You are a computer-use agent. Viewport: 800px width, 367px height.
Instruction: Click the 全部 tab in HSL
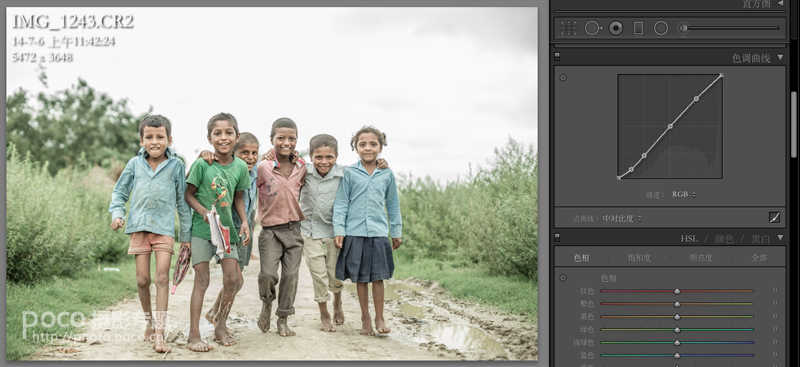tap(759, 258)
